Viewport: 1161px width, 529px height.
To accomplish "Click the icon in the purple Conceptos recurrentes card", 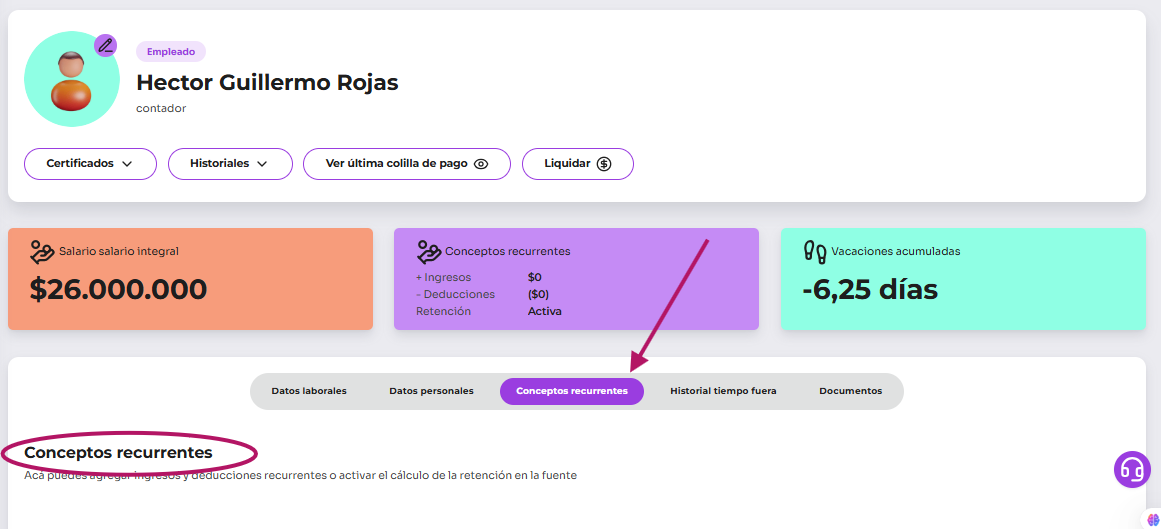I will 428,251.
